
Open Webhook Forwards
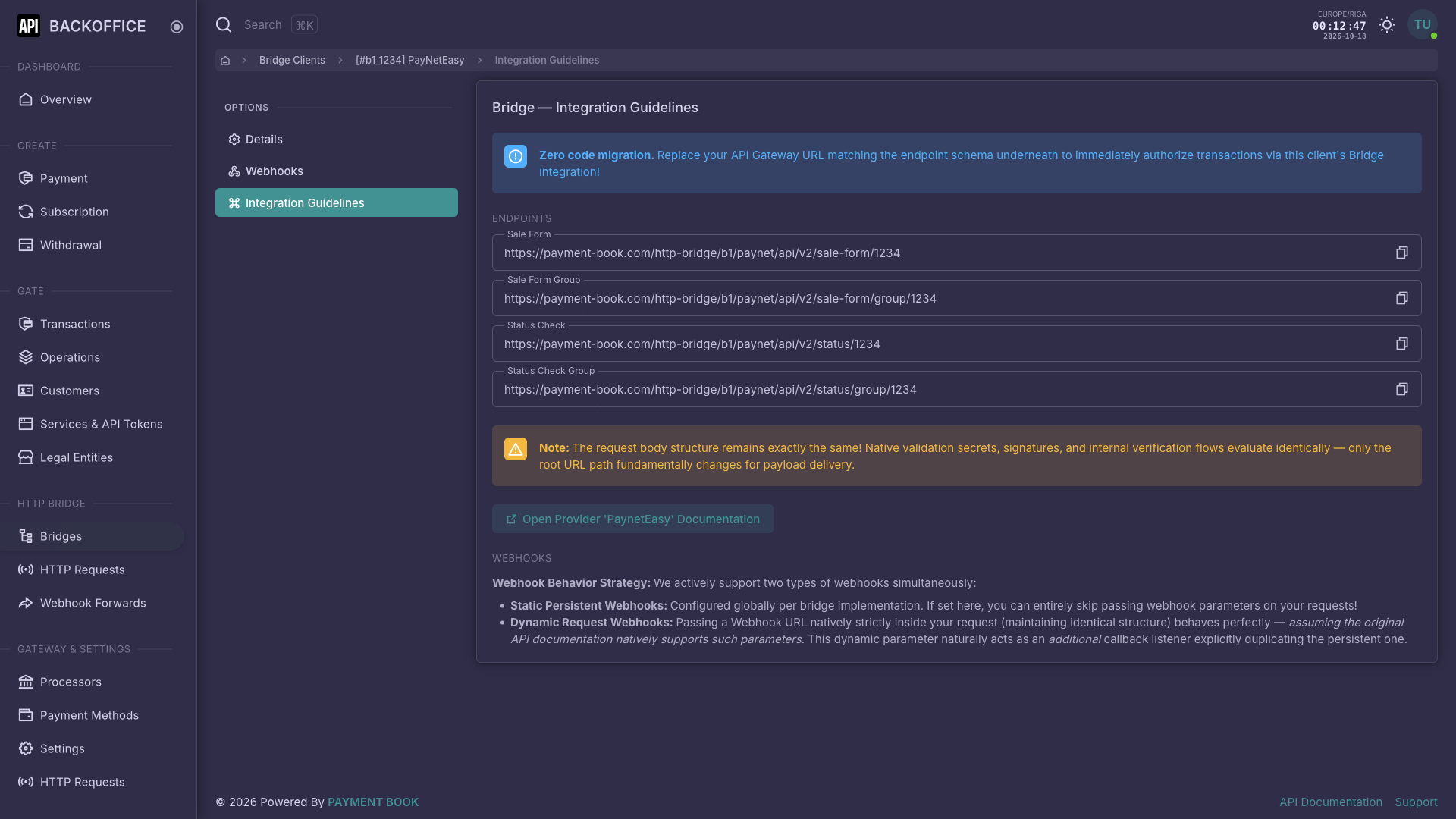point(92,603)
